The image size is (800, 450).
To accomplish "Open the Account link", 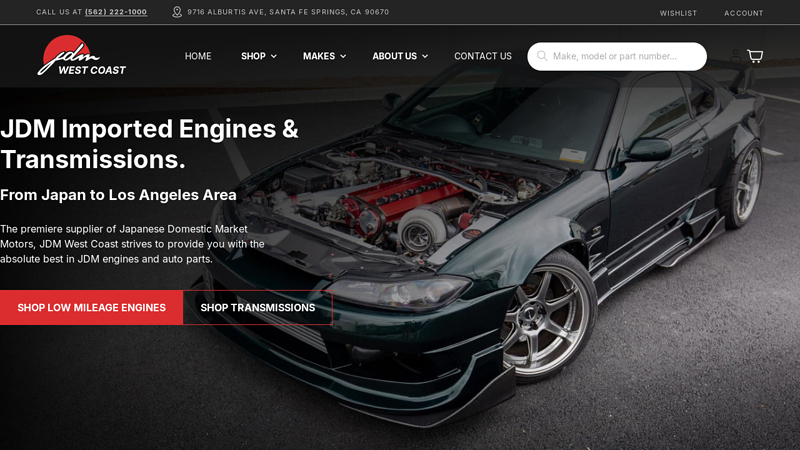I will [743, 13].
